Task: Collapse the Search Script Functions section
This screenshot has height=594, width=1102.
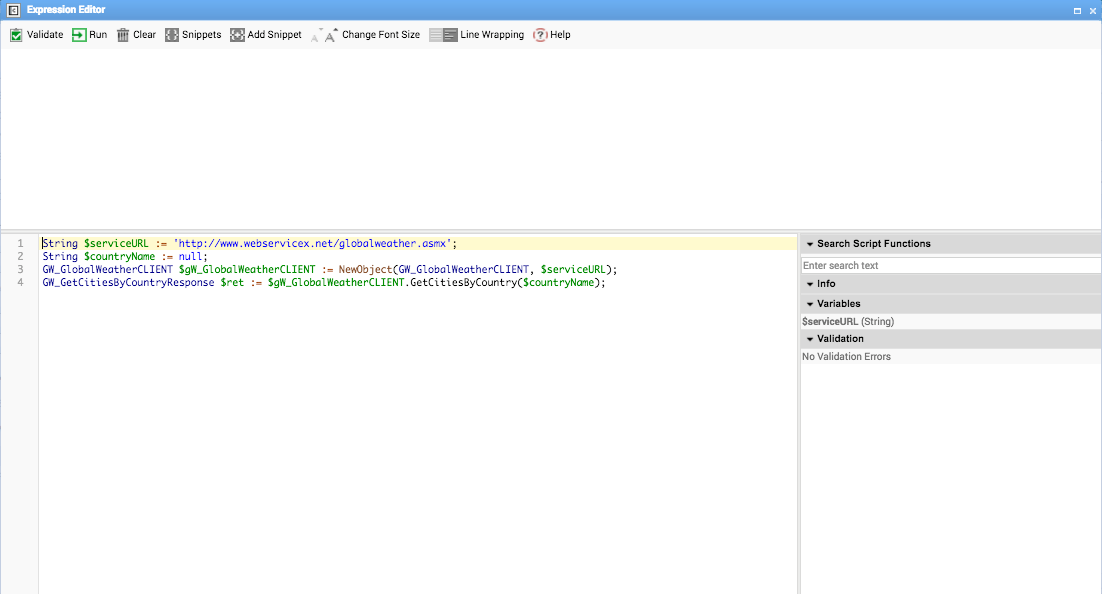Action: click(x=810, y=244)
